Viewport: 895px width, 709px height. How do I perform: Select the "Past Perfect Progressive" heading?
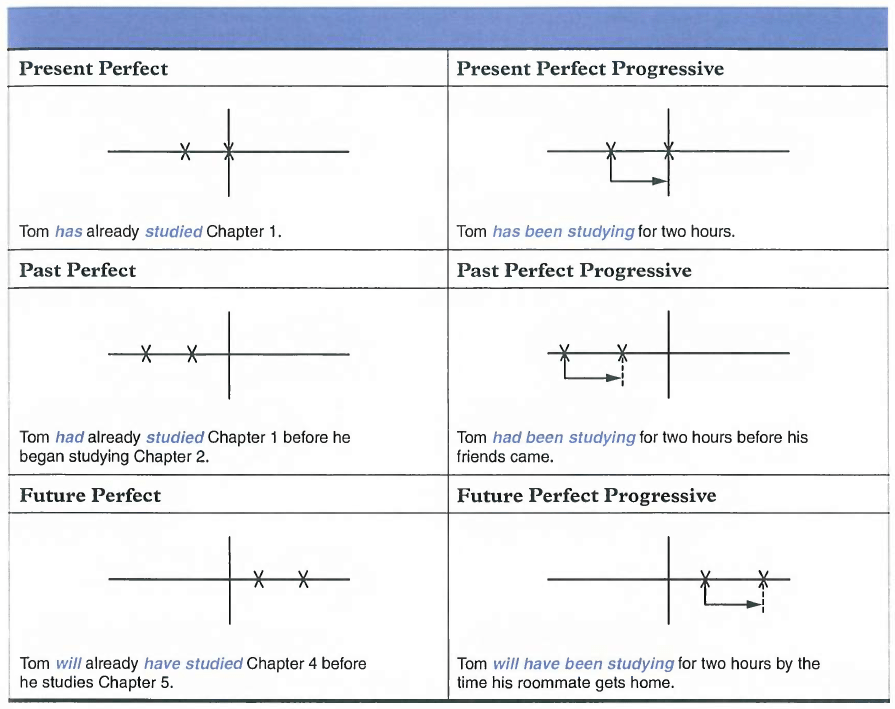tap(574, 271)
